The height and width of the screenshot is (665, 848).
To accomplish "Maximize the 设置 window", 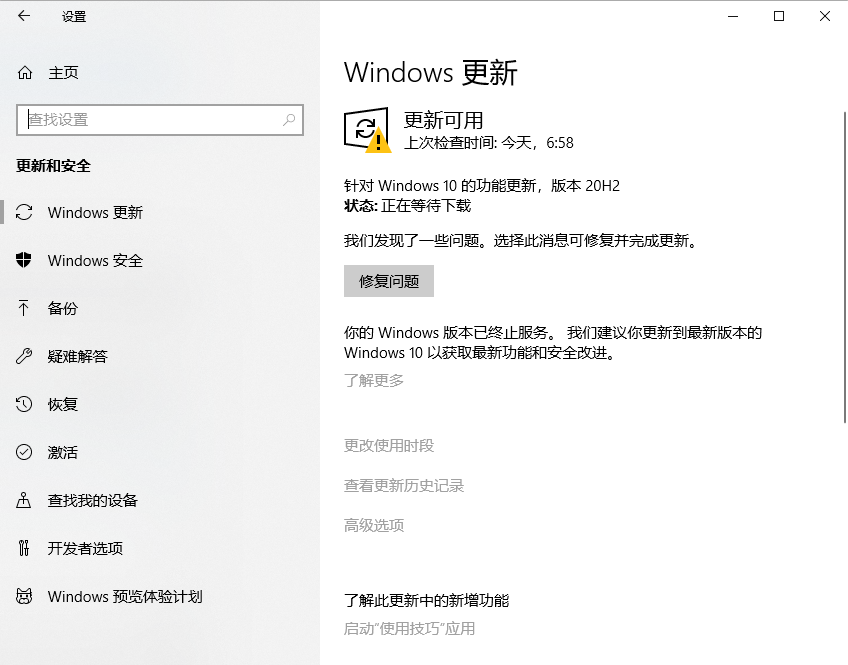I will tap(779, 16).
